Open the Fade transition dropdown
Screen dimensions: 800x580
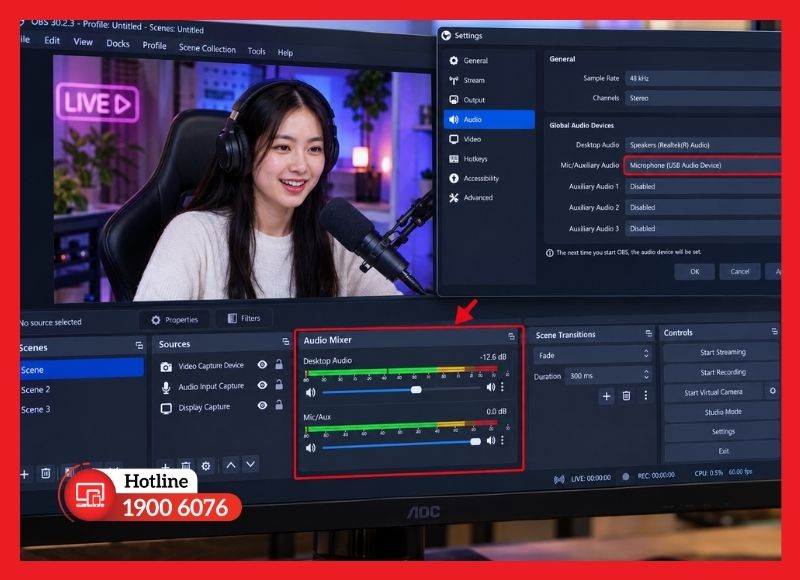(592, 355)
